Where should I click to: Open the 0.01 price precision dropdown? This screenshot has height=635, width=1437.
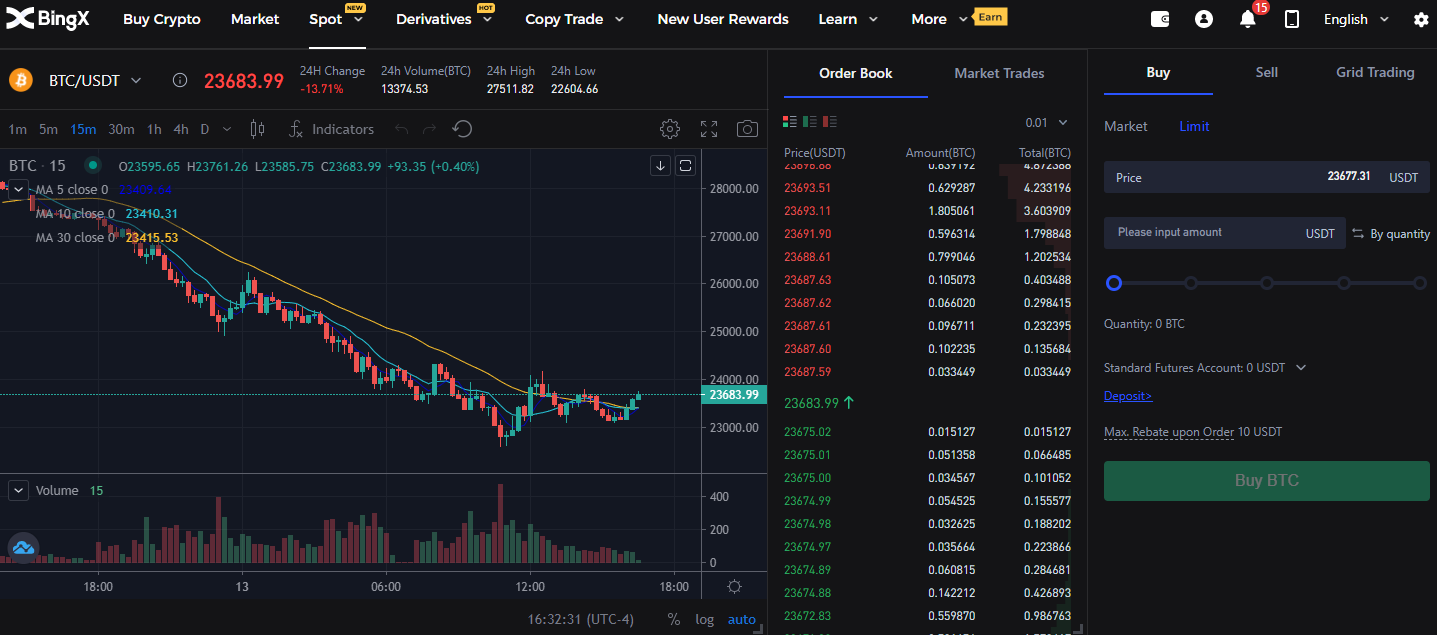click(1047, 122)
